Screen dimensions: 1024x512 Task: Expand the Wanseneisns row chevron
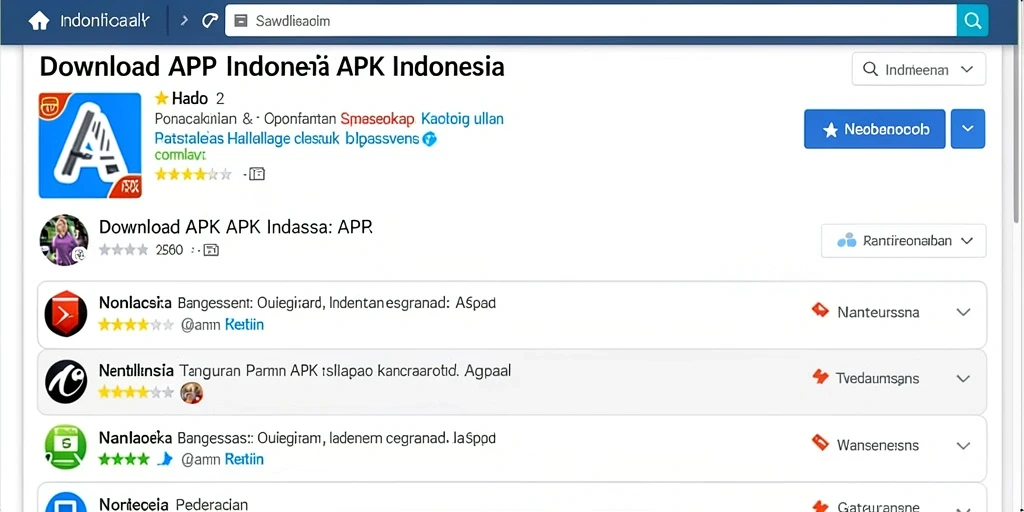963,446
